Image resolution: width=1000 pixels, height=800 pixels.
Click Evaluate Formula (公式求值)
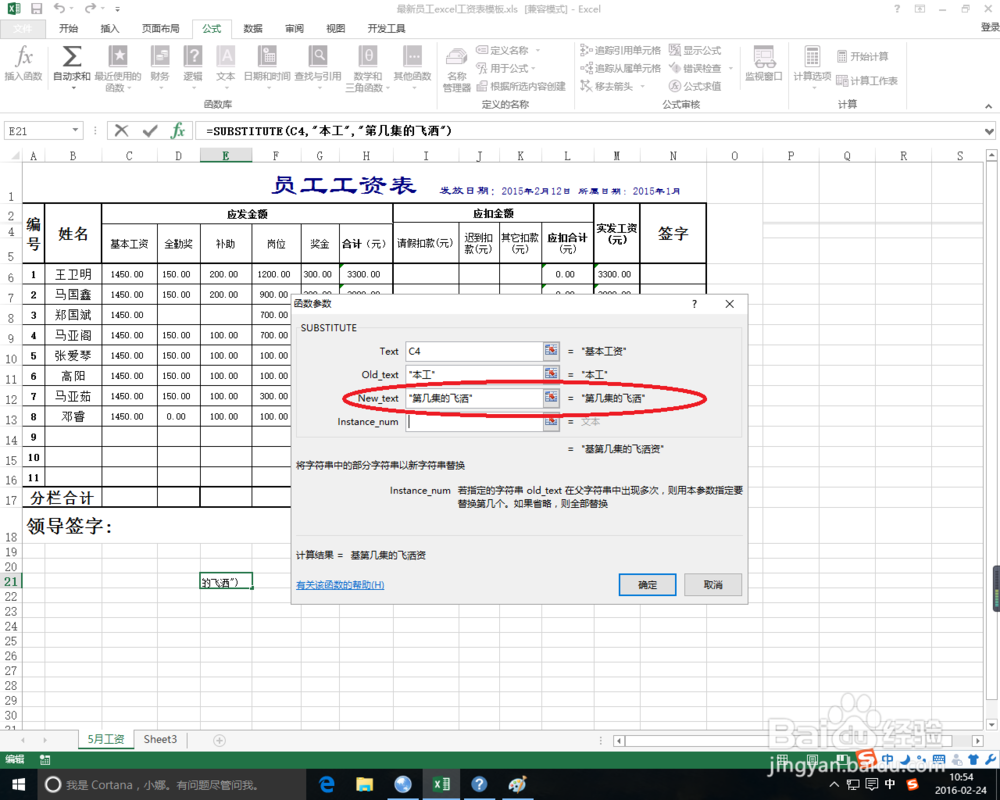pos(695,86)
